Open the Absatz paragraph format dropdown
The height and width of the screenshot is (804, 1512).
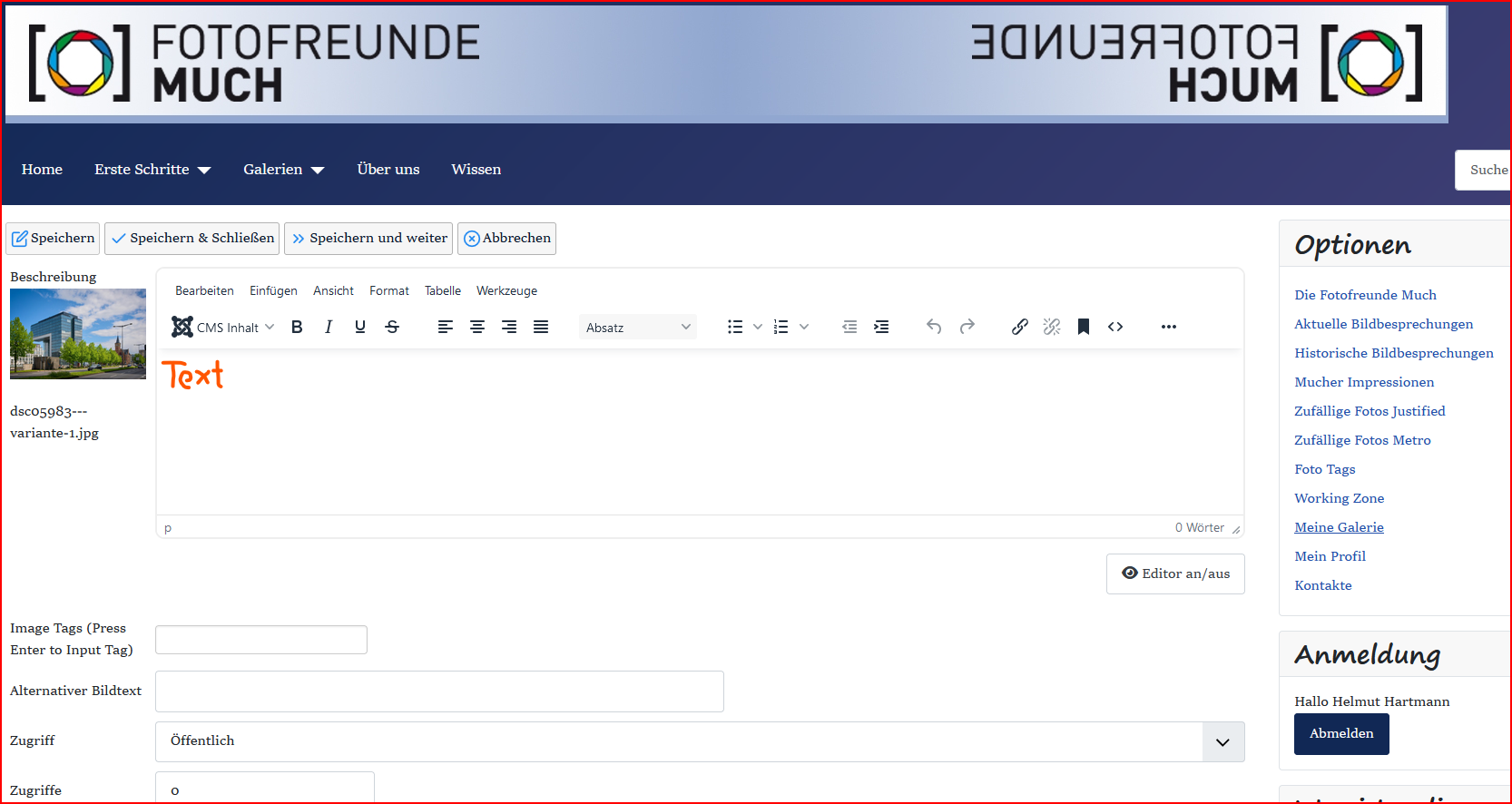click(637, 328)
